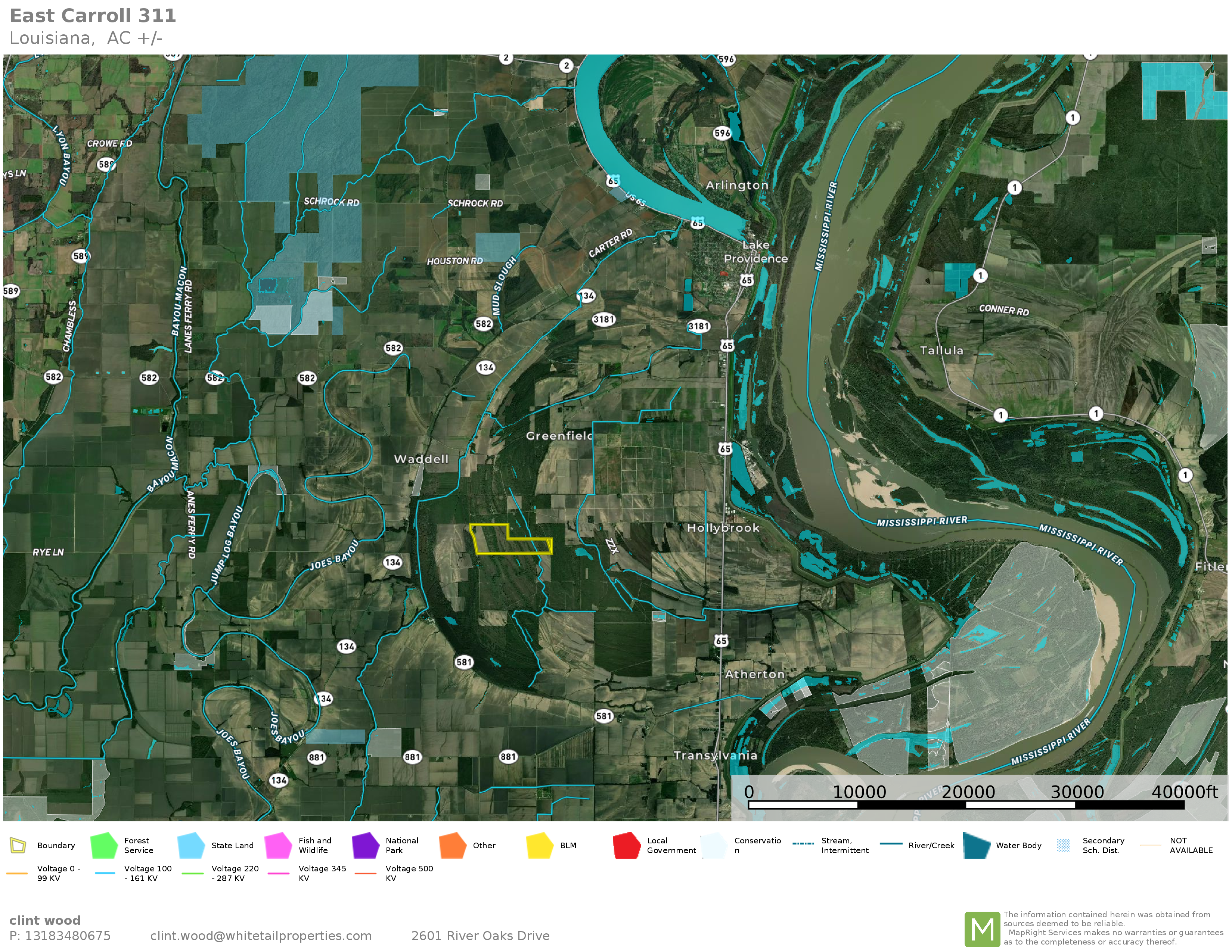Click the purple National Park swatch
This screenshot has height=952, width=1232.
[x=365, y=845]
